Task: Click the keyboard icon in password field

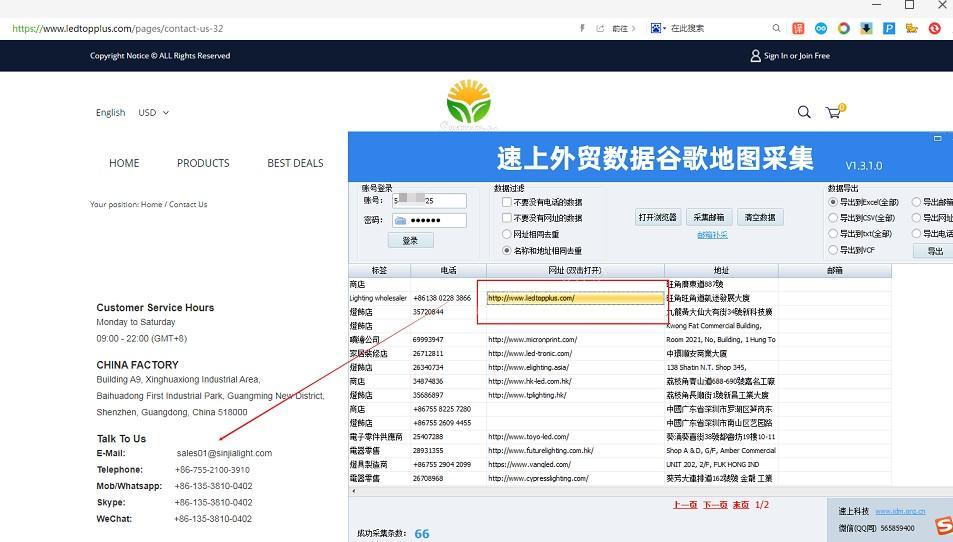Action: coord(401,221)
